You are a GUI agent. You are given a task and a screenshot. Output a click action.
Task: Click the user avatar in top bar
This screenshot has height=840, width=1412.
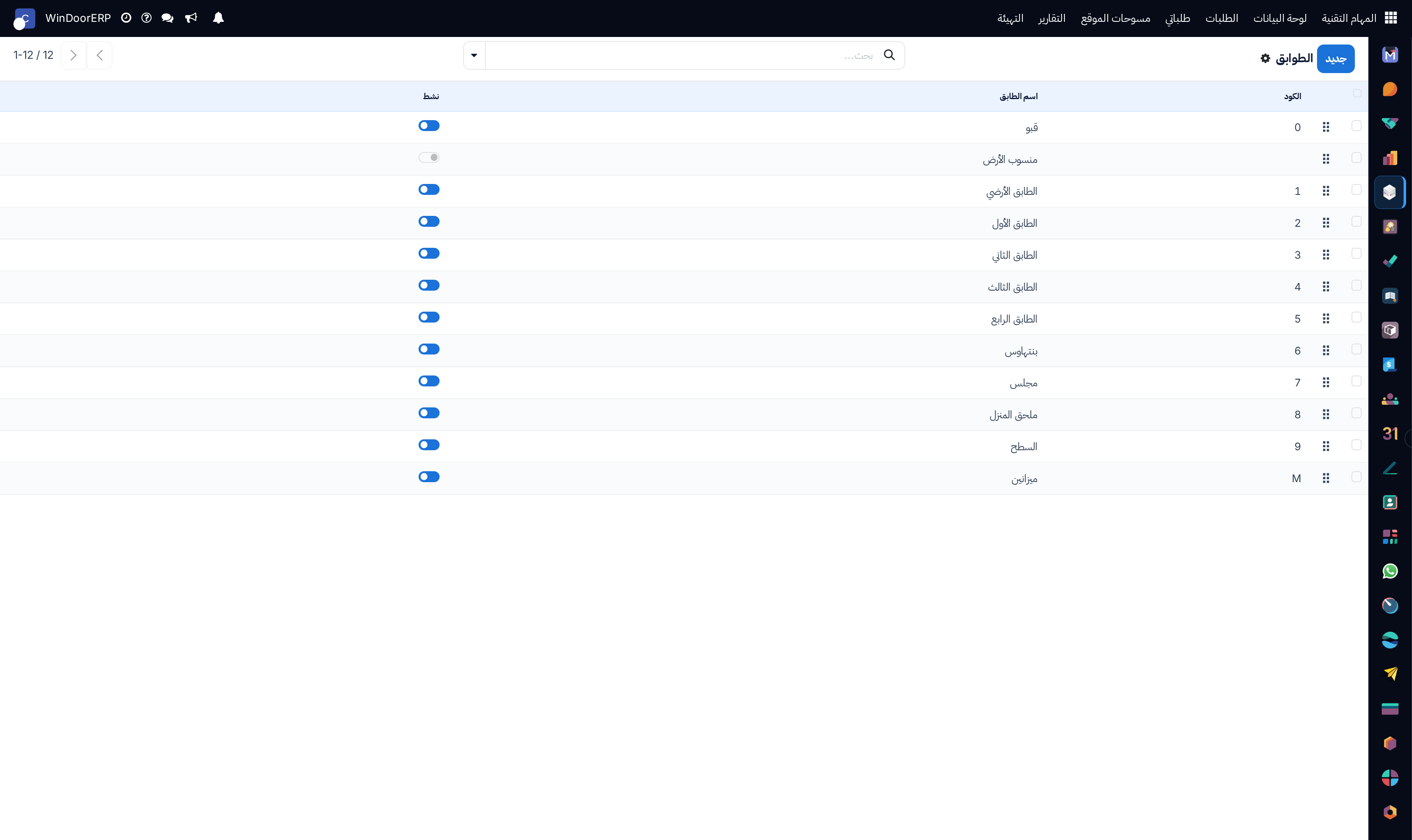[x=24, y=18]
